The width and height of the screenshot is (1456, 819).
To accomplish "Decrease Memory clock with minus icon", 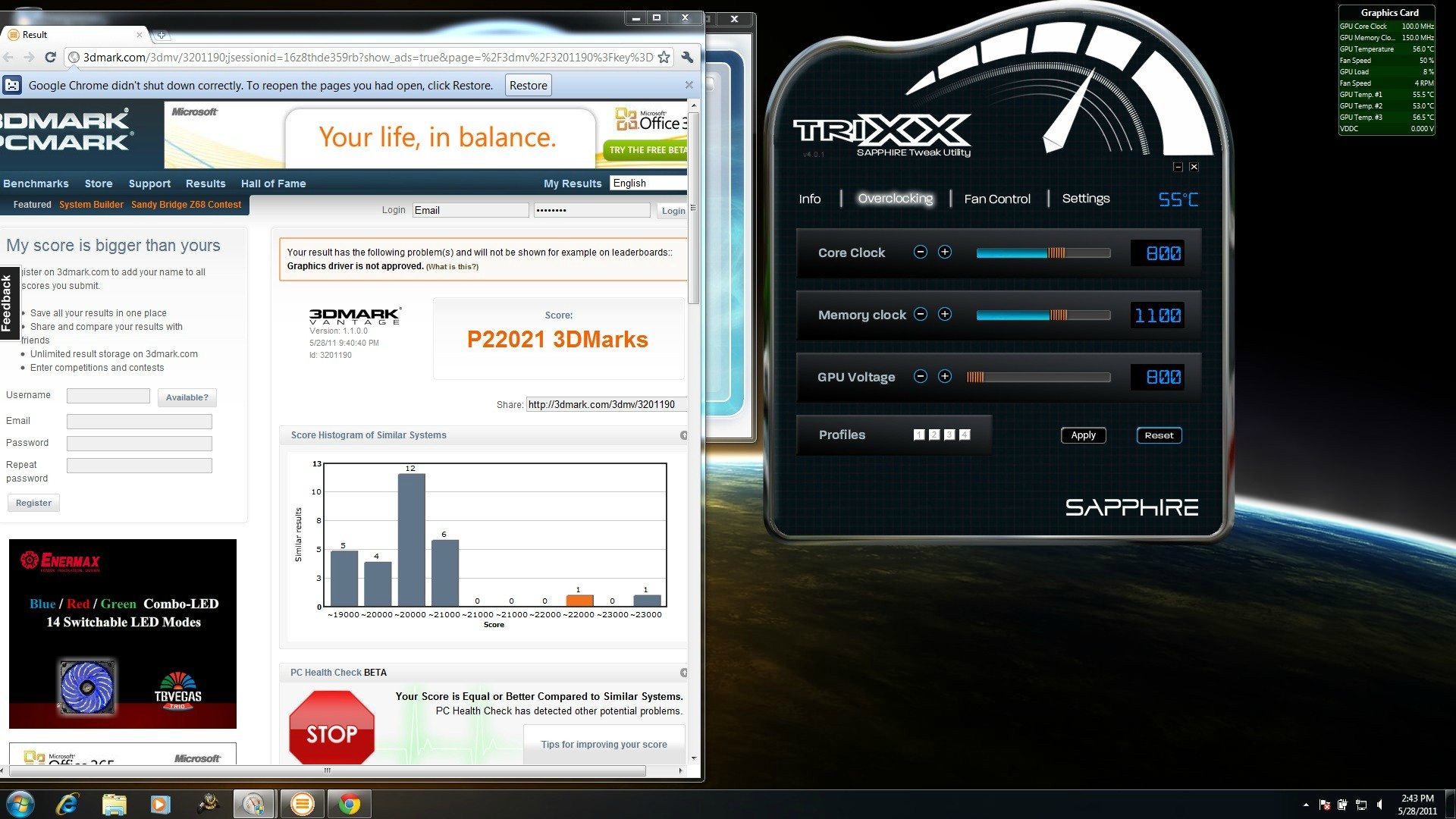I will pyautogui.click(x=921, y=314).
